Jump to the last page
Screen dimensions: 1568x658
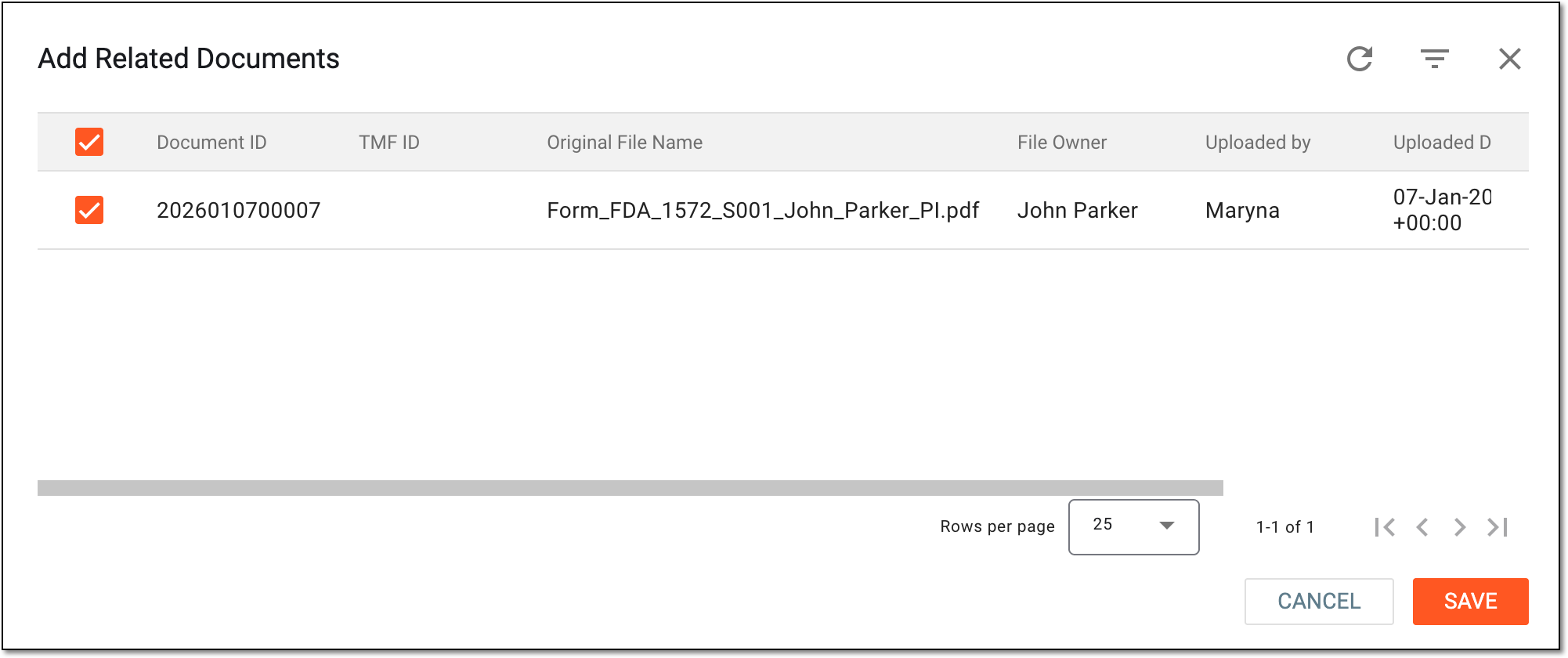tap(1498, 527)
